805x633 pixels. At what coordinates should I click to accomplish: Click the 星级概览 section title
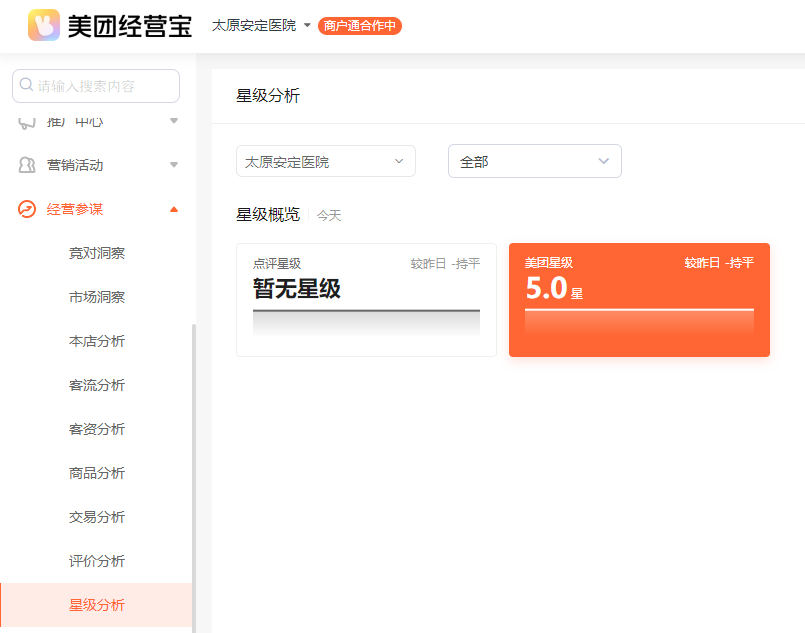click(268, 215)
